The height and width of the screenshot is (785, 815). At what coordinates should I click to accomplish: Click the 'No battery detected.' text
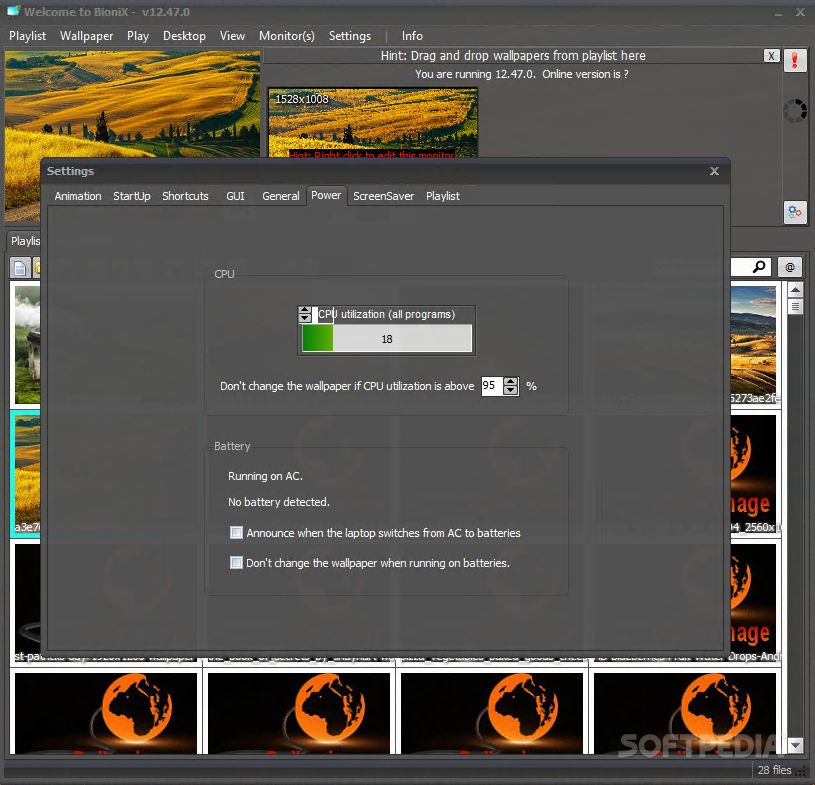tap(279, 502)
